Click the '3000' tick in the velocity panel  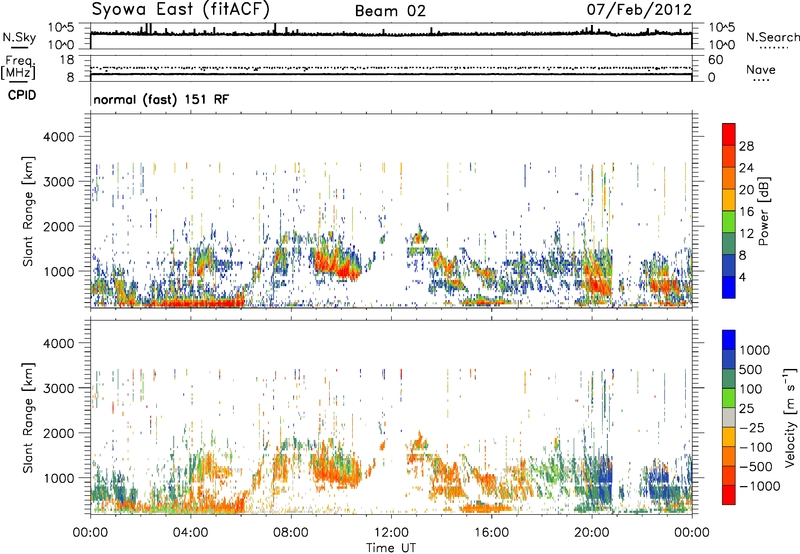tap(59, 388)
